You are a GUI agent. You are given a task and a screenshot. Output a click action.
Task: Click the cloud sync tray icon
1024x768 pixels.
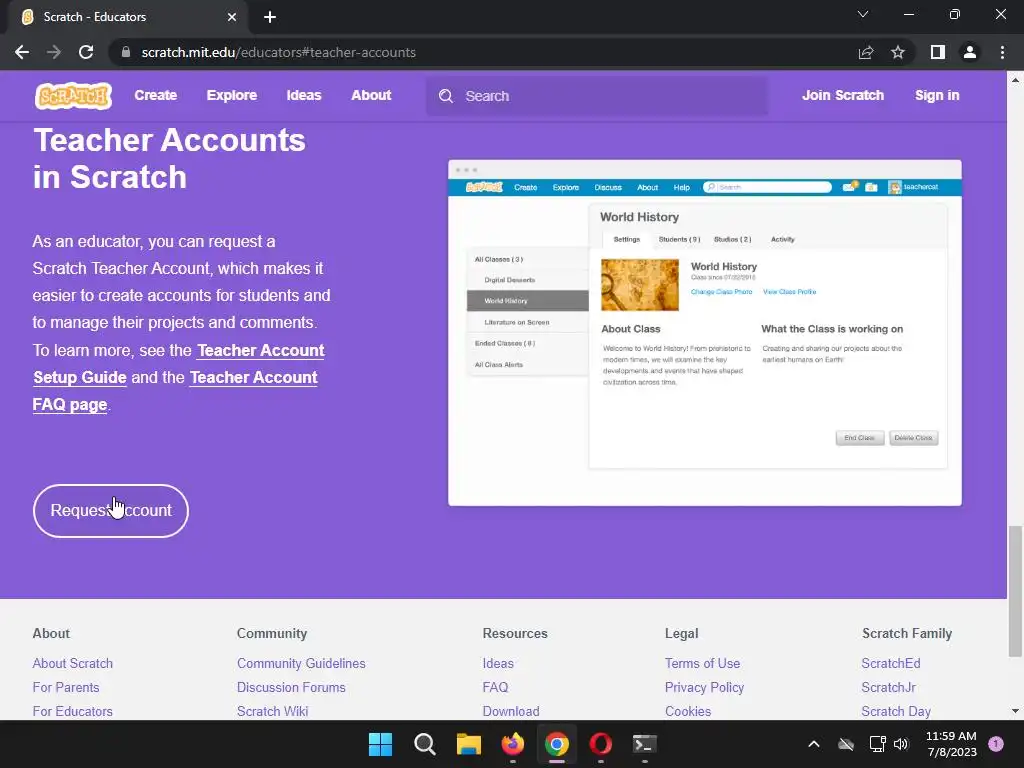point(846,744)
